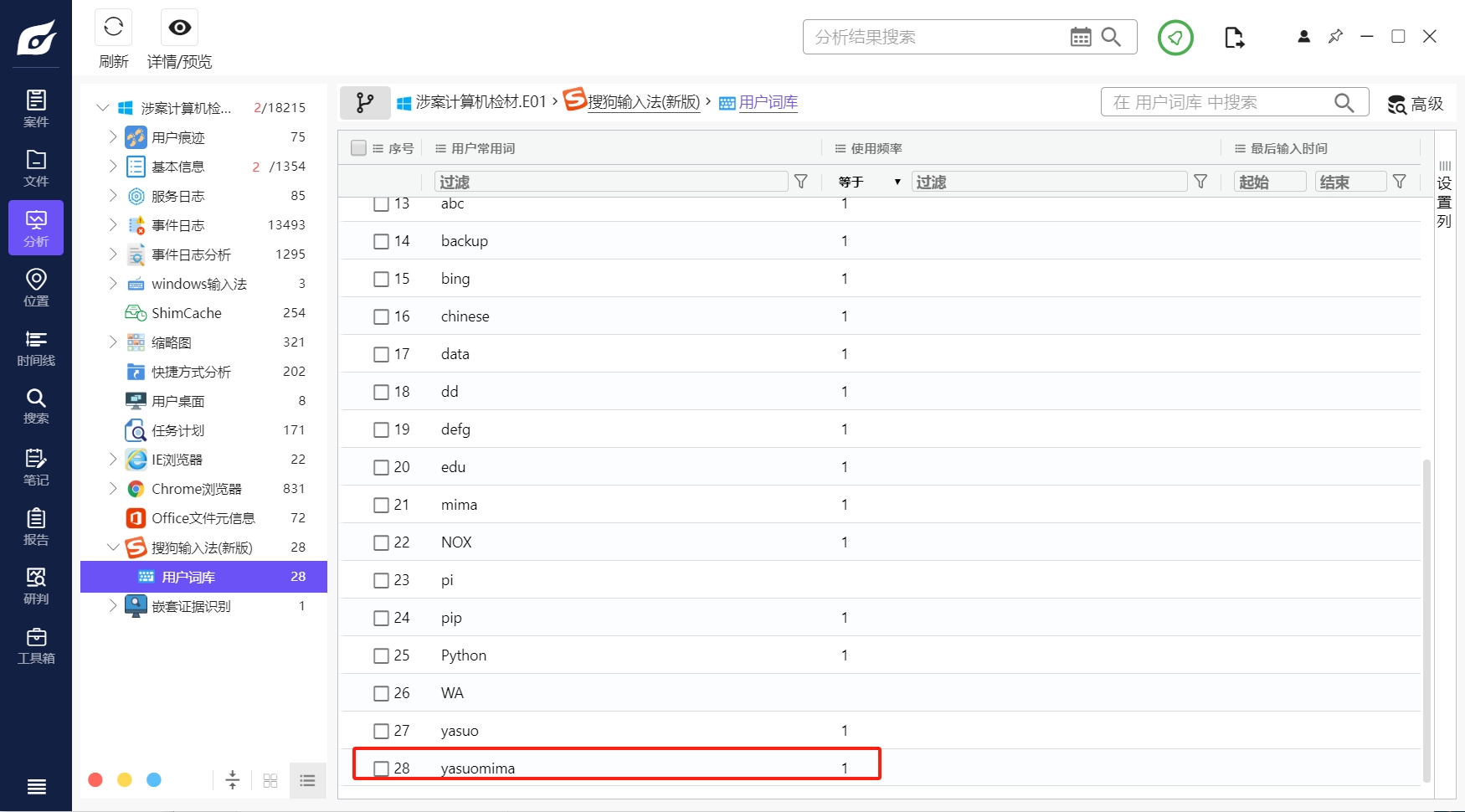Open the 案件 sidebar section
This screenshot has width=1465, height=812.
[36, 108]
